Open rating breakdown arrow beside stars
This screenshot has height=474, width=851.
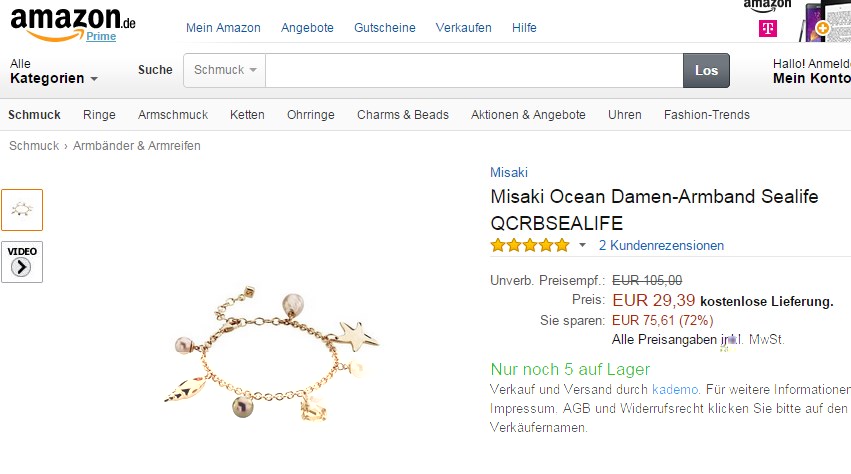tap(582, 245)
